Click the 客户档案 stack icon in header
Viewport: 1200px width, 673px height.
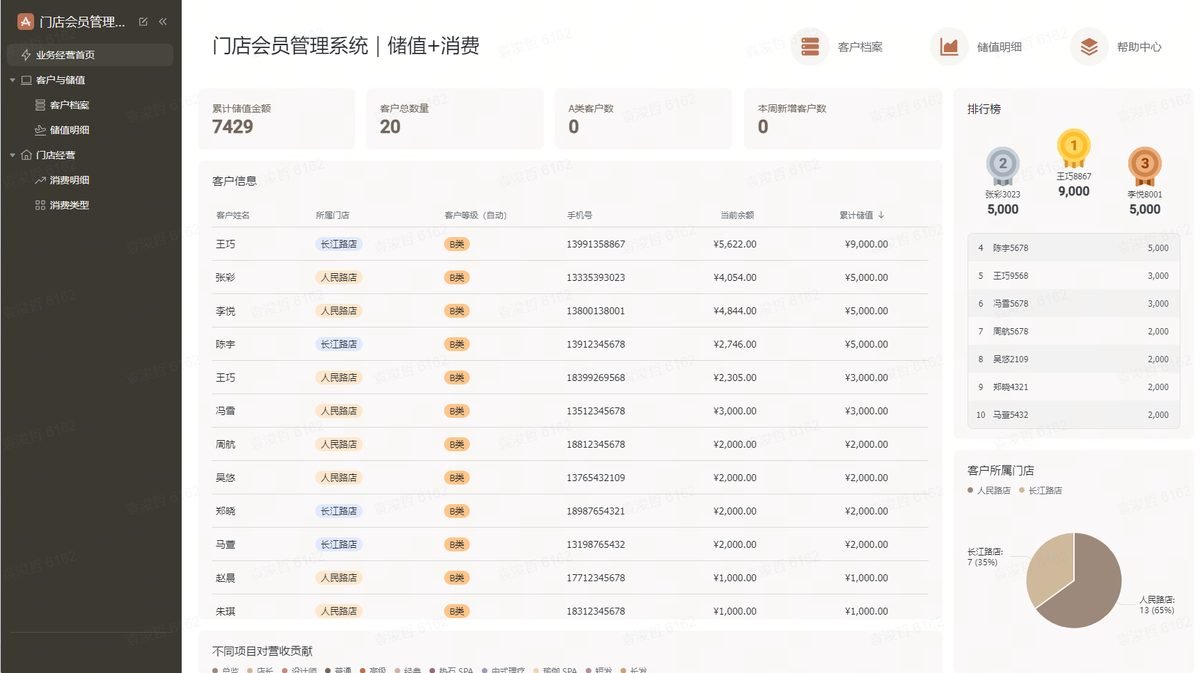coord(810,46)
